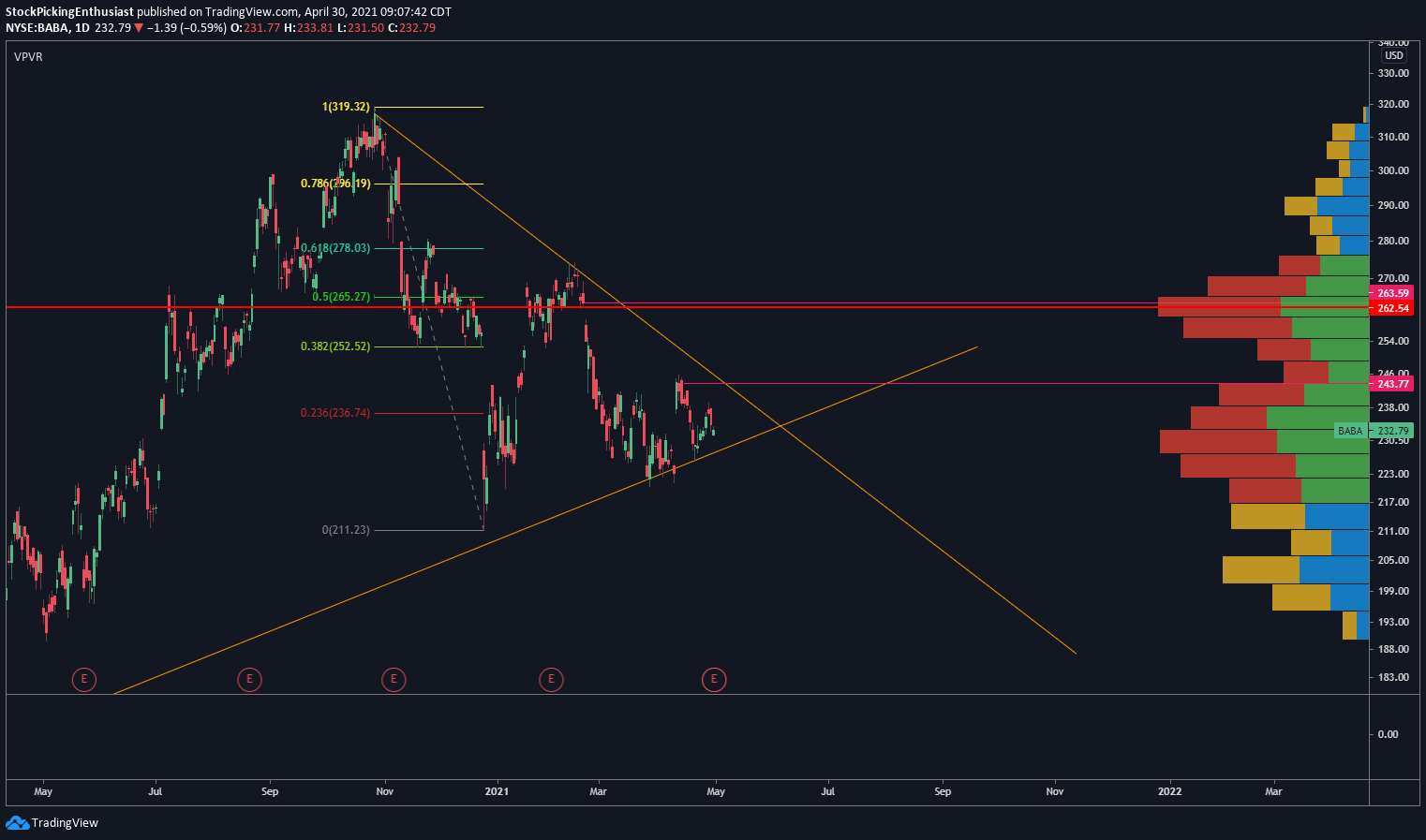Click the USD currency label

[x=1394, y=56]
